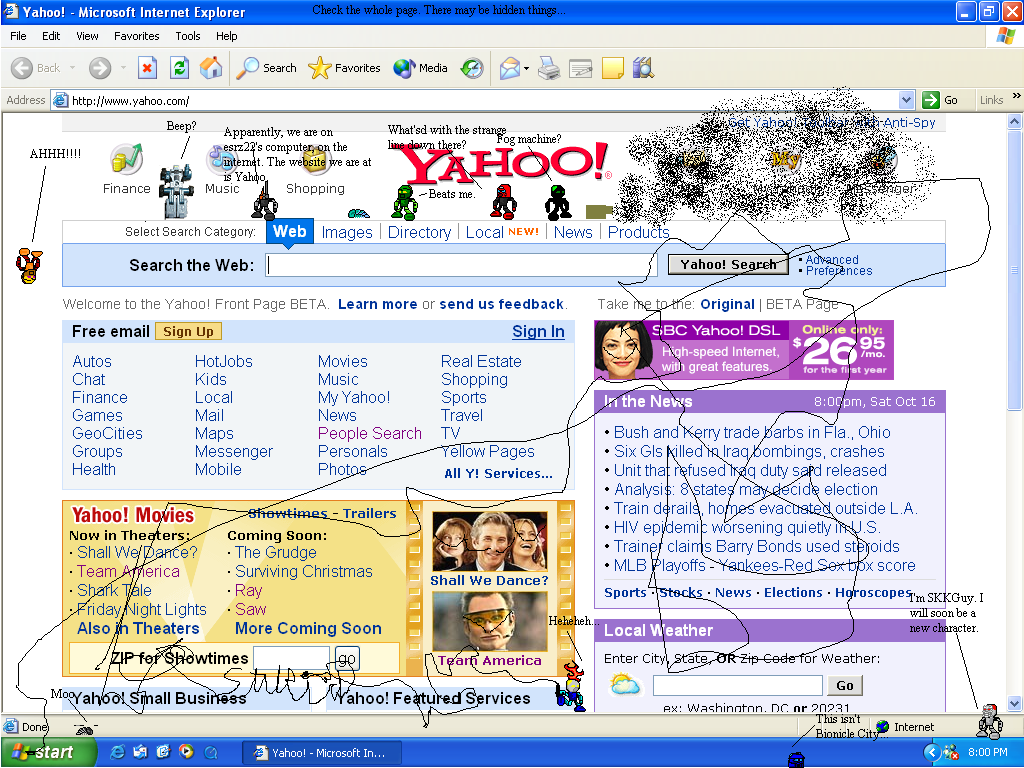Open the Windows start button
Viewport: 1024px width, 768px height.
pyautogui.click(x=43, y=752)
